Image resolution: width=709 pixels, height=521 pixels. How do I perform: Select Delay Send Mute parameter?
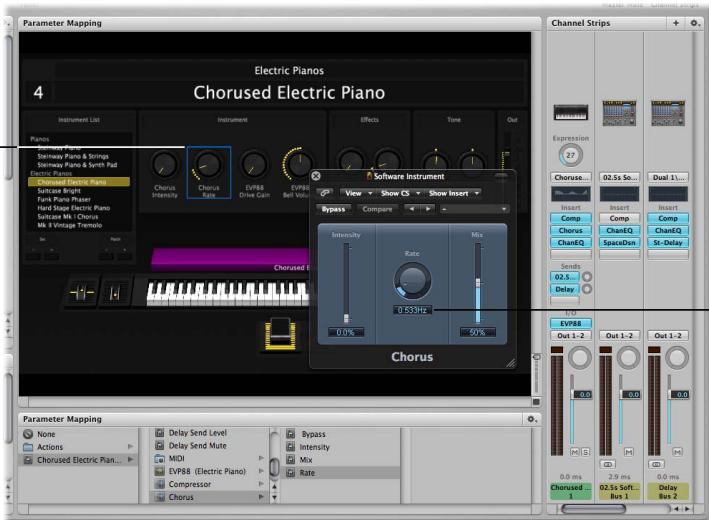click(x=198, y=445)
